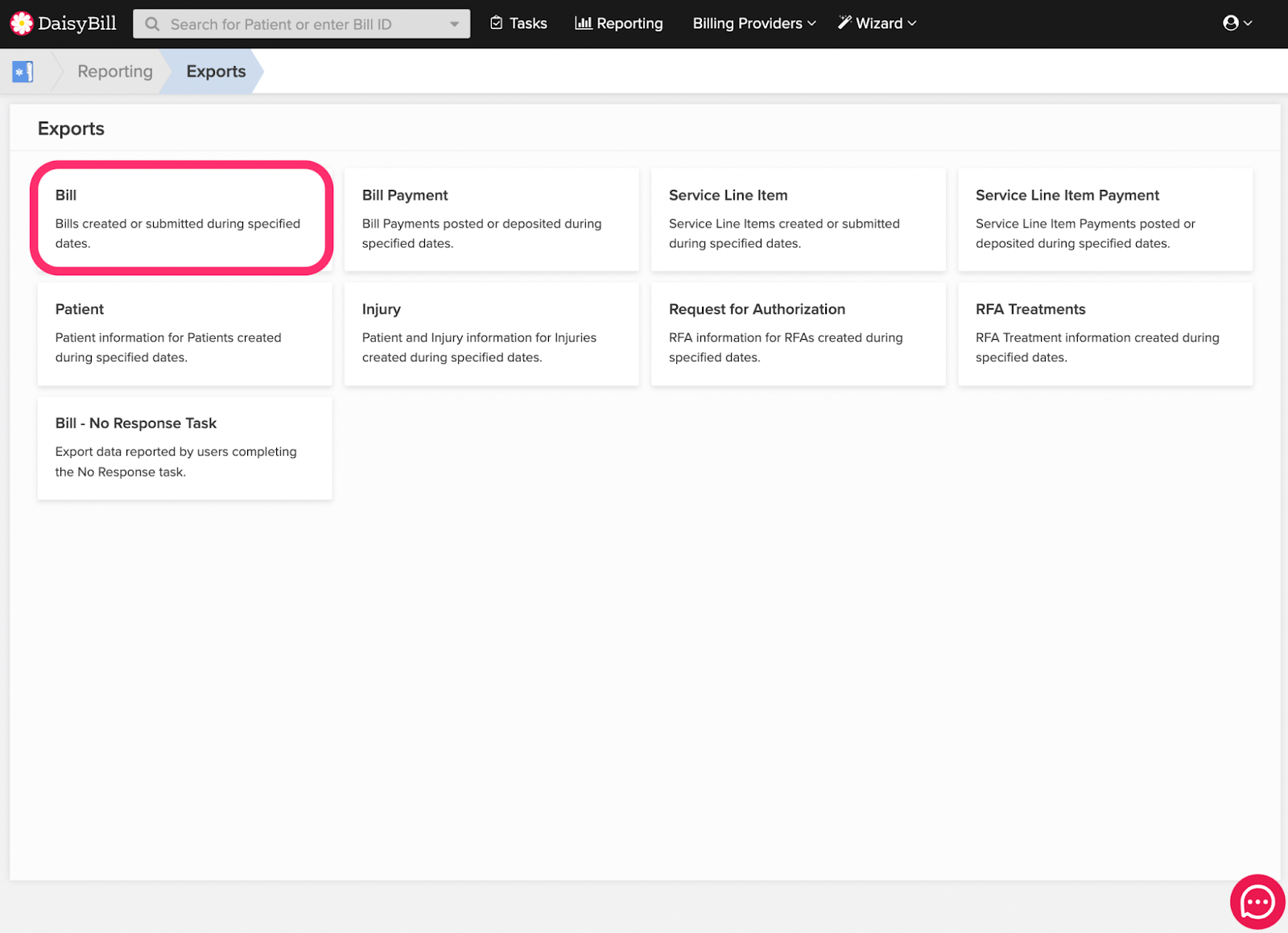The image size is (1288, 933).
Task: Open the Service Line Item export
Action: click(798, 219)
